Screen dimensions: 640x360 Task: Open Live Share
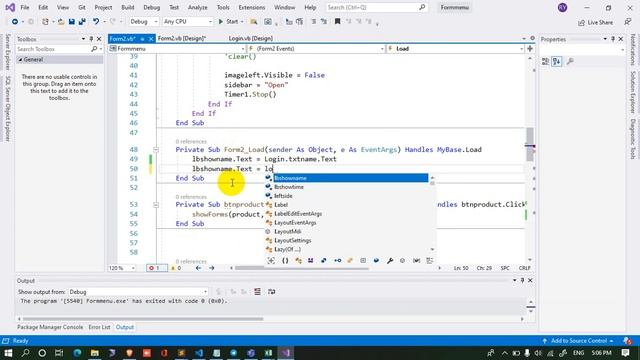[596, 22]
